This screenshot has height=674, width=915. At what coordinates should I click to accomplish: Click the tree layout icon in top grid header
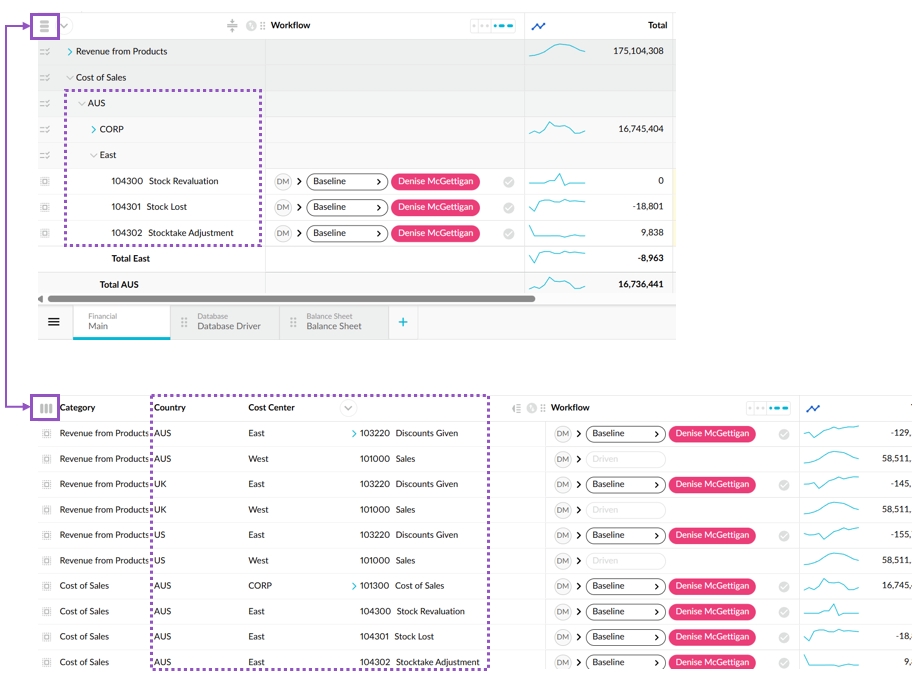click(x=44, y=26)
